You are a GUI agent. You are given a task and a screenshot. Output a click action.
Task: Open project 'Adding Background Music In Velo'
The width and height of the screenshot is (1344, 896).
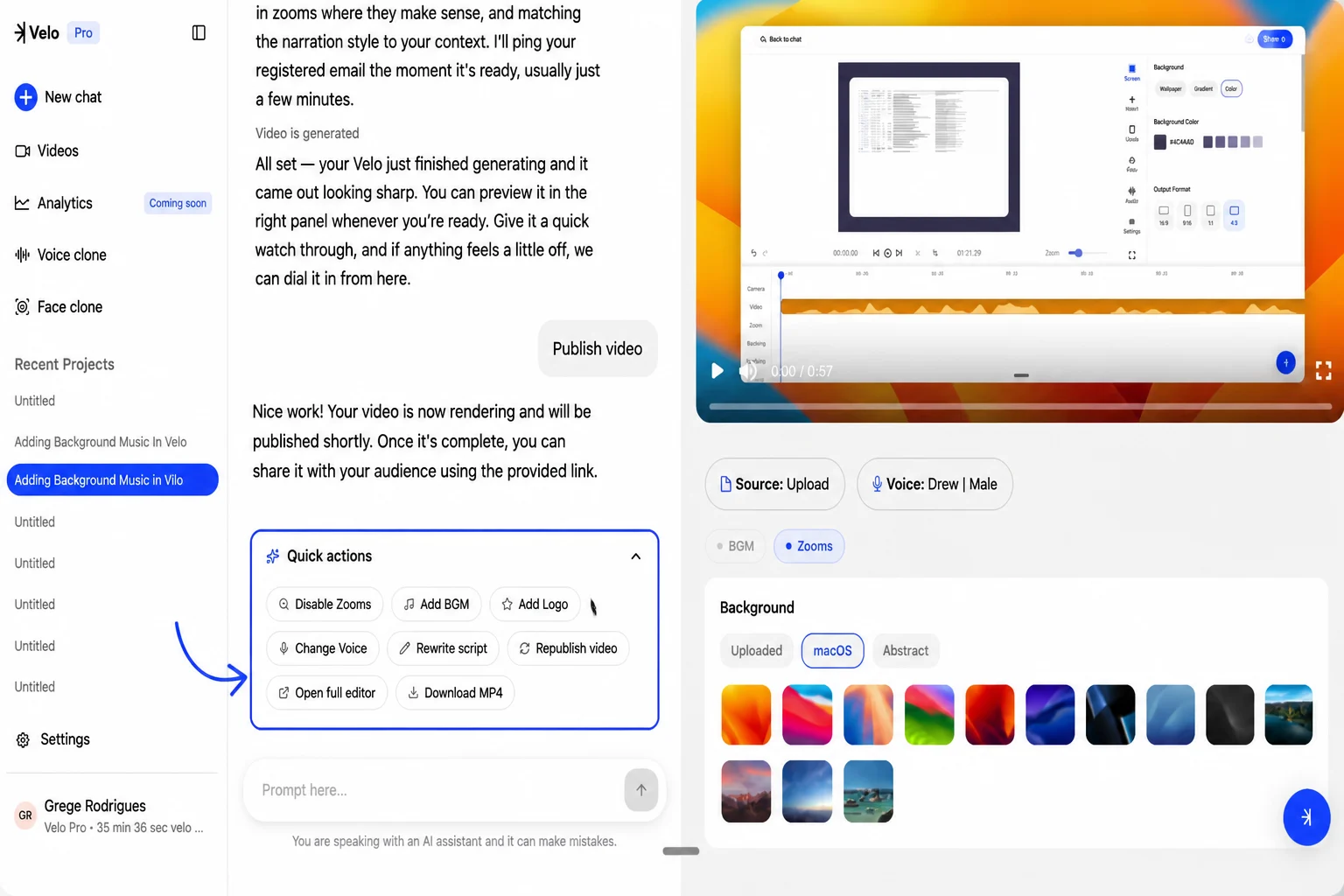click(x=101, y=442)
